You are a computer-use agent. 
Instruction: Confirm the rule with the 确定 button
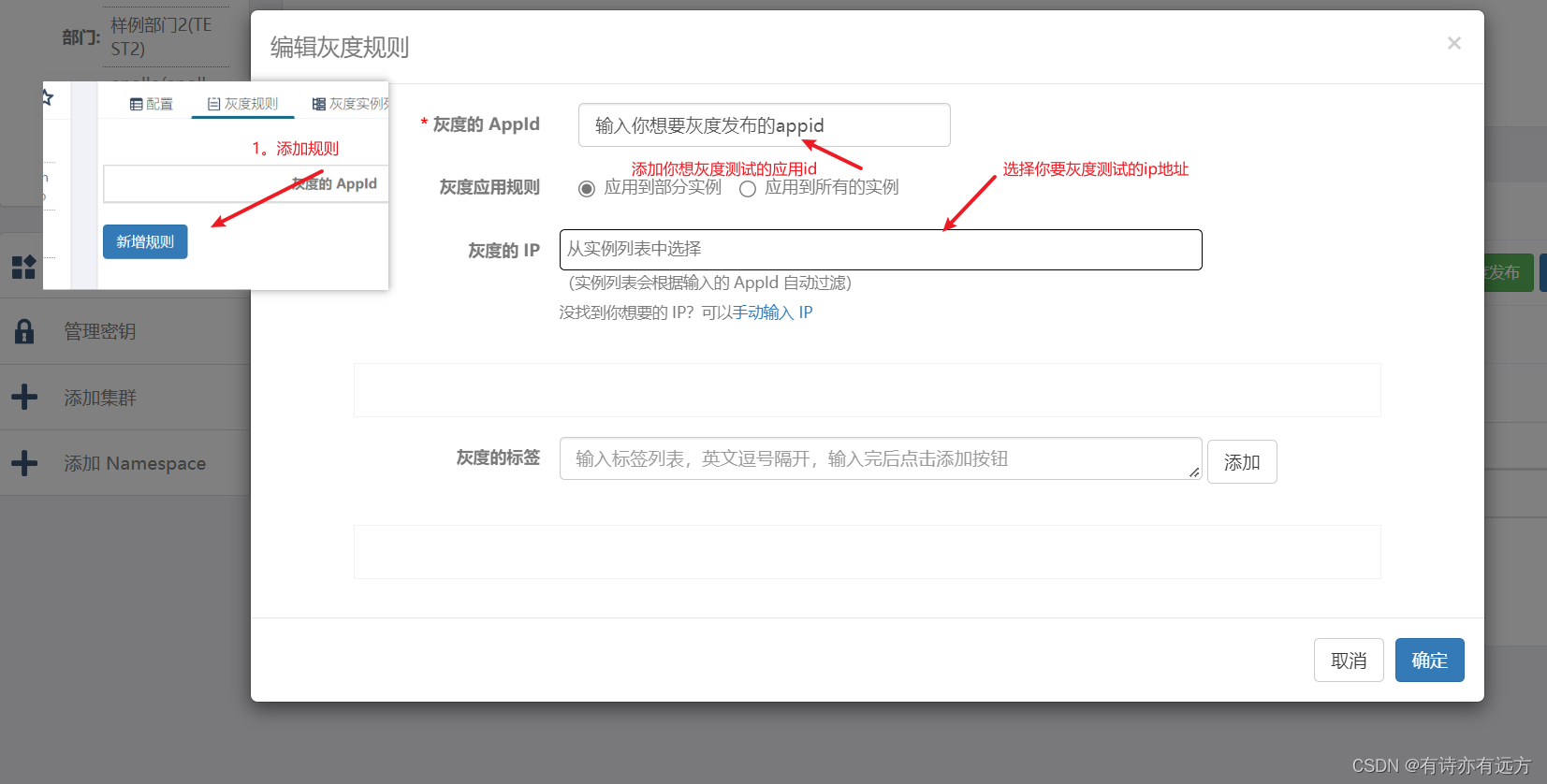click(x=1429, y=661)
